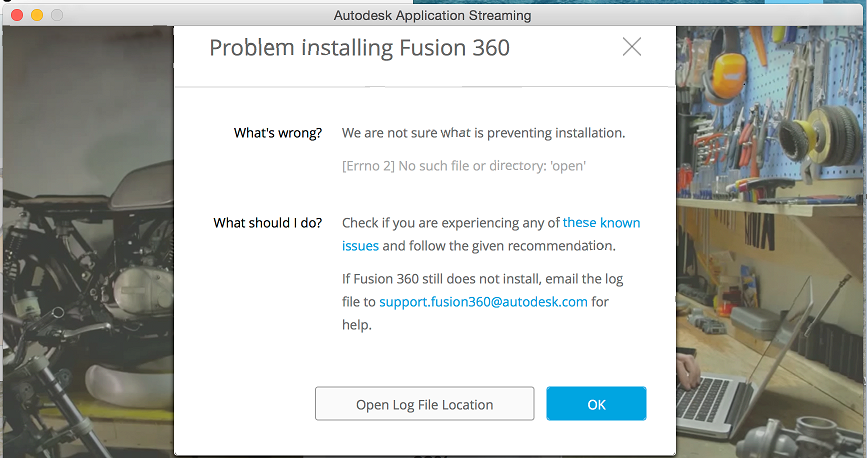Click the Autodesk Application Streaming title bar text
This screenshot has height=458, width=867.
click(432, 15)
